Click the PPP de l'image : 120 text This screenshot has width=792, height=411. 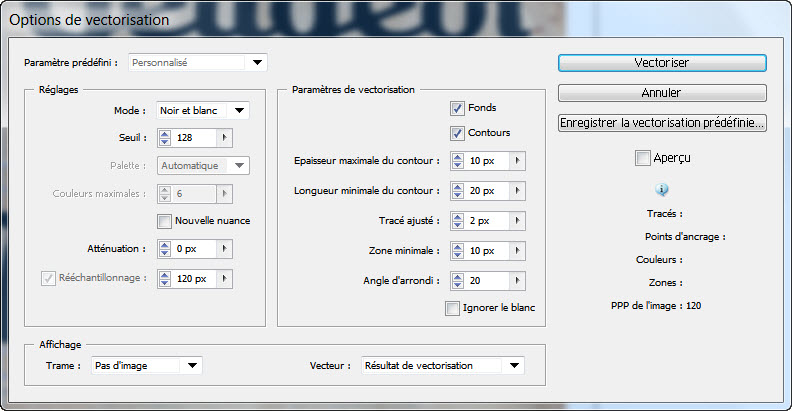click(656, 305)
